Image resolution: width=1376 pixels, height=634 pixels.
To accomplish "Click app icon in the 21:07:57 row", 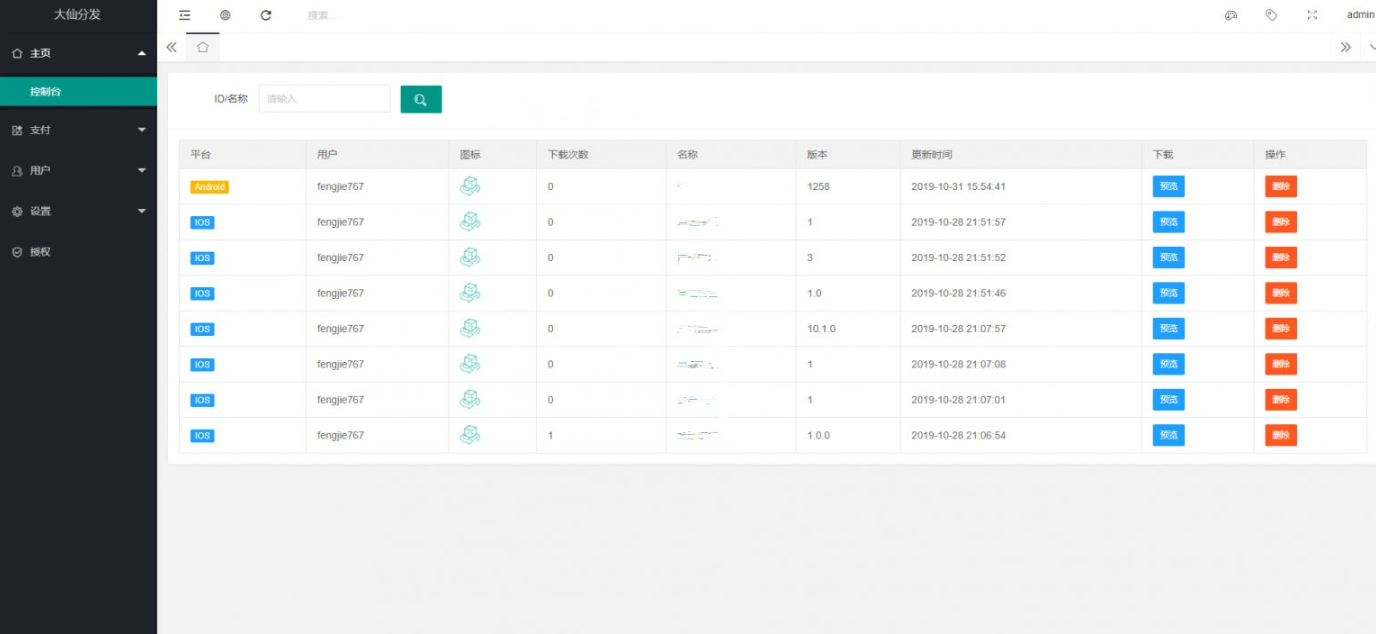I will pos(469,328).
